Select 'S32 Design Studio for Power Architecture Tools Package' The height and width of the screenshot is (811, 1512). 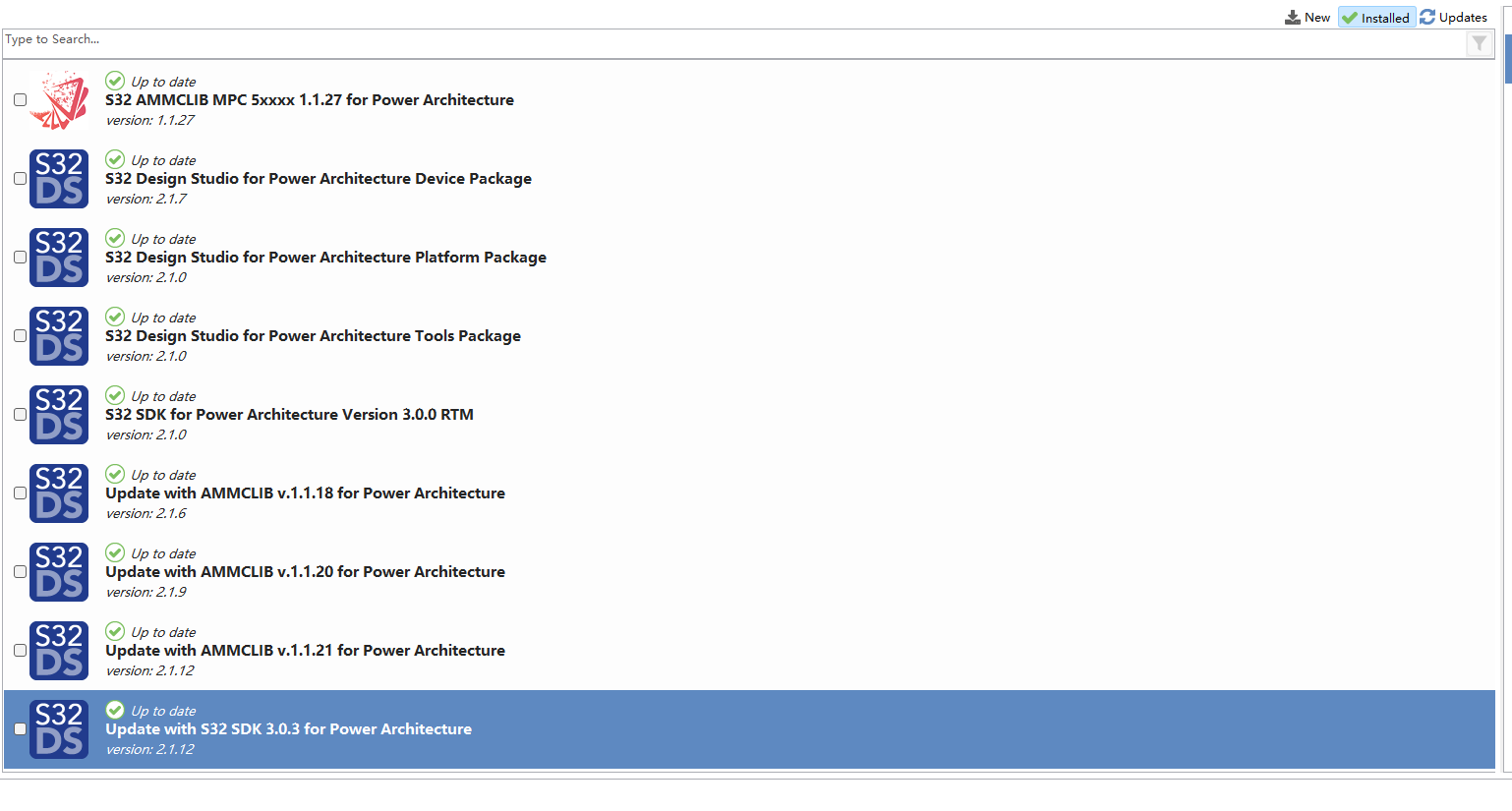point(313,336)
